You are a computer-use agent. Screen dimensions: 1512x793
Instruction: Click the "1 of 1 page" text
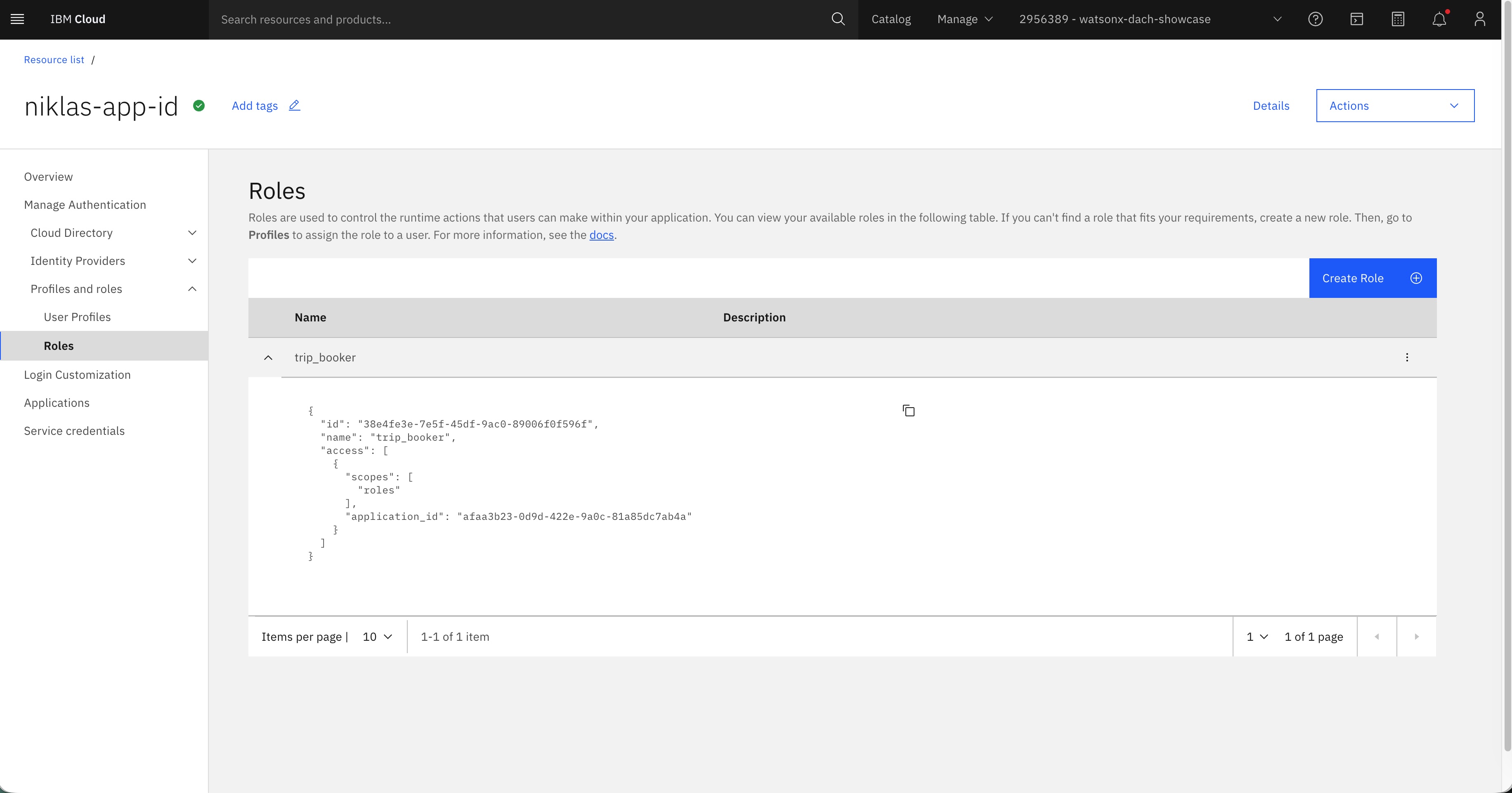click(1314, 637)
